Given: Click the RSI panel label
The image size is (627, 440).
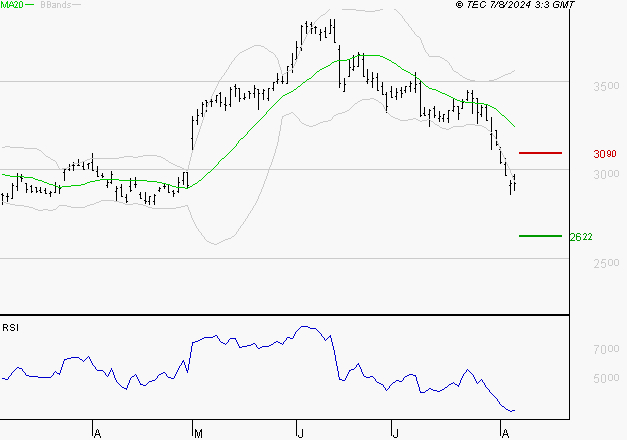Looking at the screenshot, I should coord(10,328).
